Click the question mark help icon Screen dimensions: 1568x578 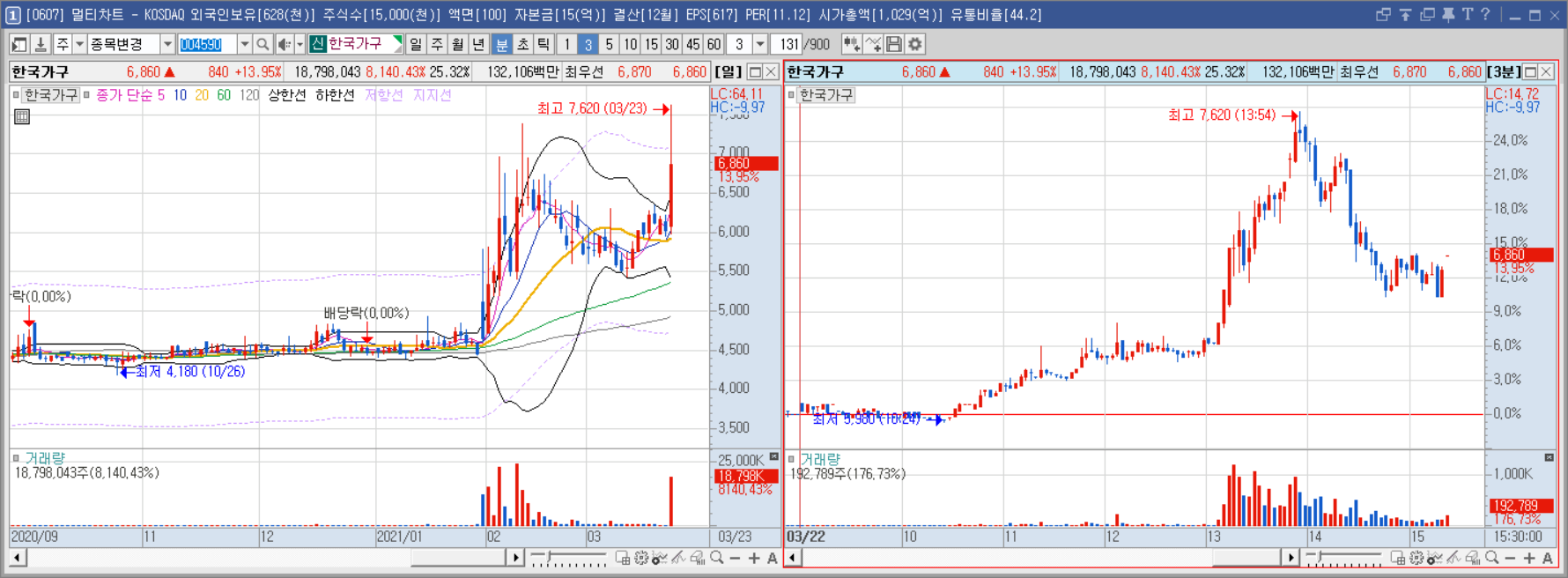[1485, 14]
